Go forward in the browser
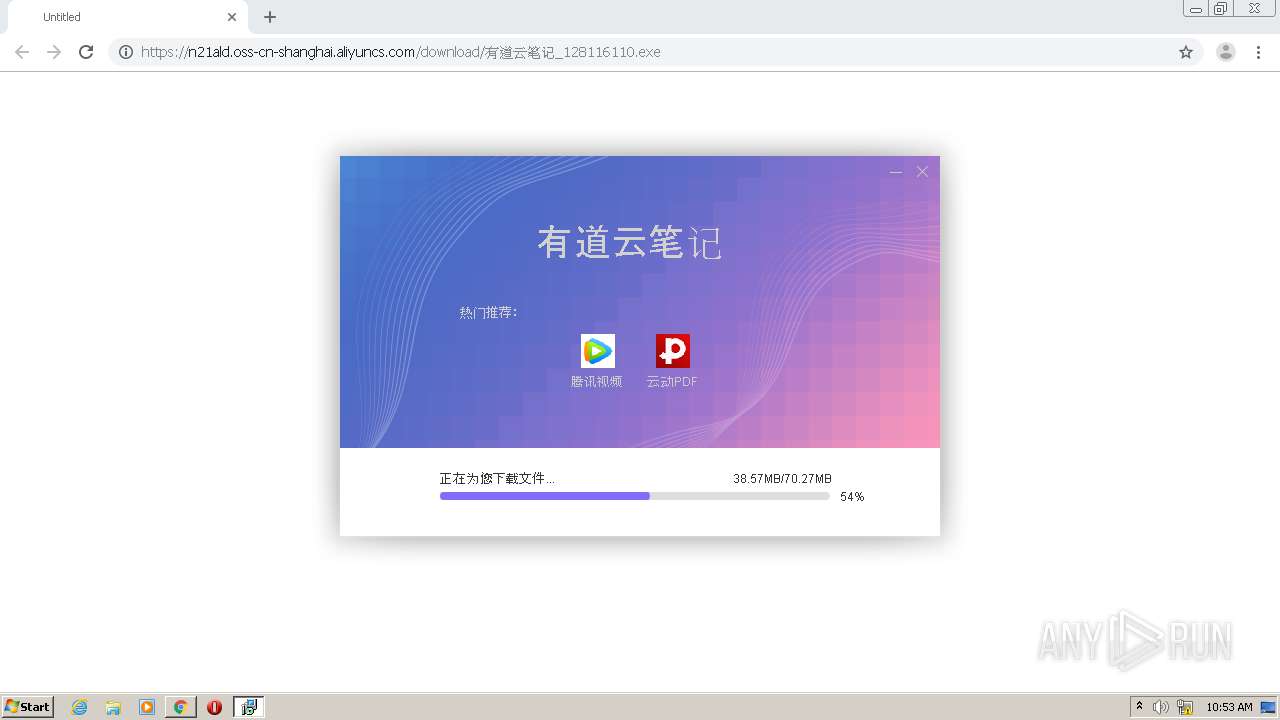 click(54, 52)
